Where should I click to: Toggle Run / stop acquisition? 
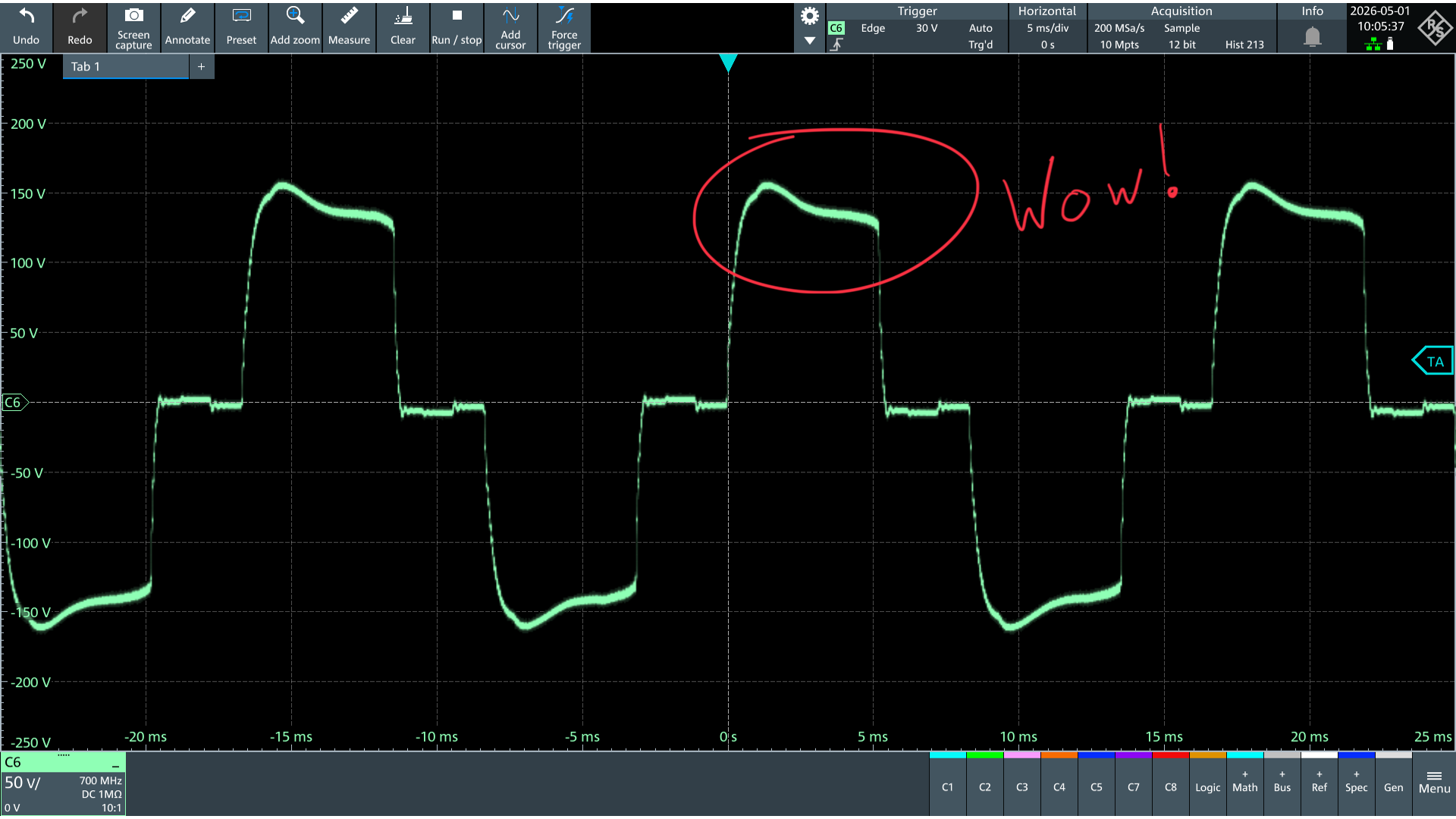[457, 27]
